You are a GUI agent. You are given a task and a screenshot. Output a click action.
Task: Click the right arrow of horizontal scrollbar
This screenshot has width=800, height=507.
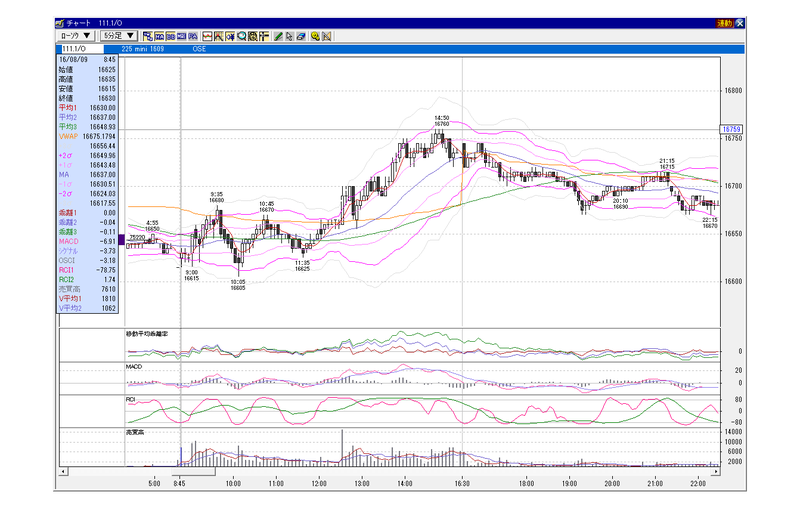pos(716,471)
